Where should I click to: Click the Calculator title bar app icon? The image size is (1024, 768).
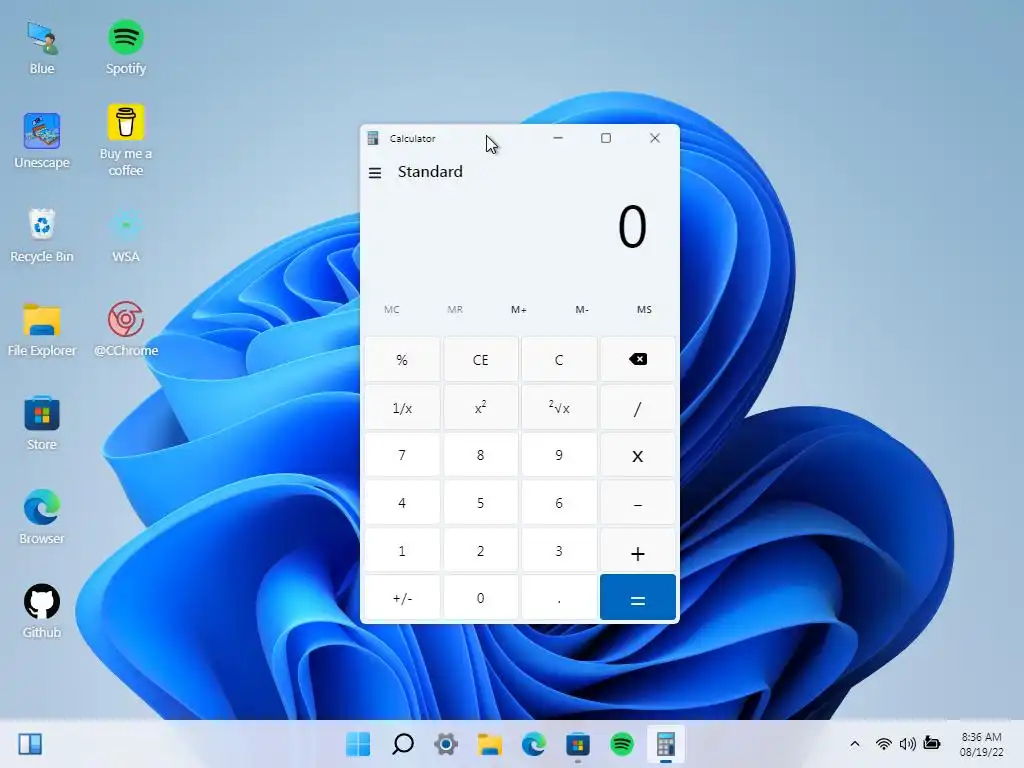373,138
